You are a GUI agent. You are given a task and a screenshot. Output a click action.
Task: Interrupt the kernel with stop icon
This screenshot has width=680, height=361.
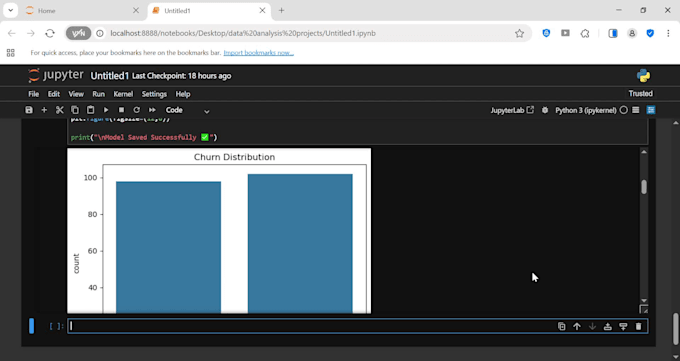[x=121, y=110]
